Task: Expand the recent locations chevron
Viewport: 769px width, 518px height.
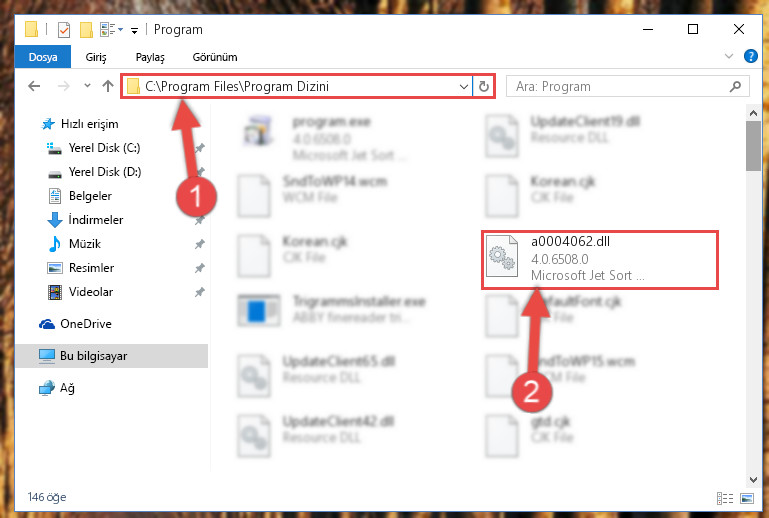Action: point(87,86)
